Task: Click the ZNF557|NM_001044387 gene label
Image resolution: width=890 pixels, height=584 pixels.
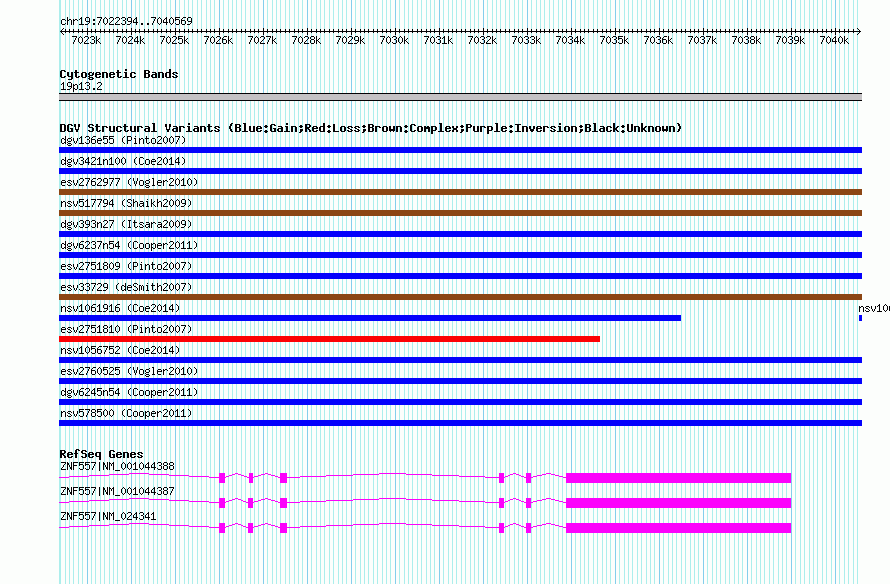Action: click(117, 491)
